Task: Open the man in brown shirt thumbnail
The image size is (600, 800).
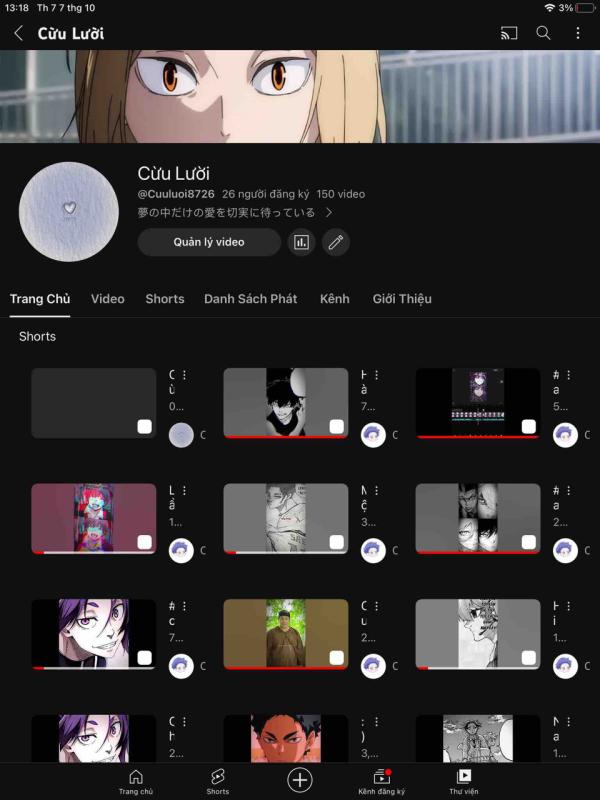Action: (286, 634)
